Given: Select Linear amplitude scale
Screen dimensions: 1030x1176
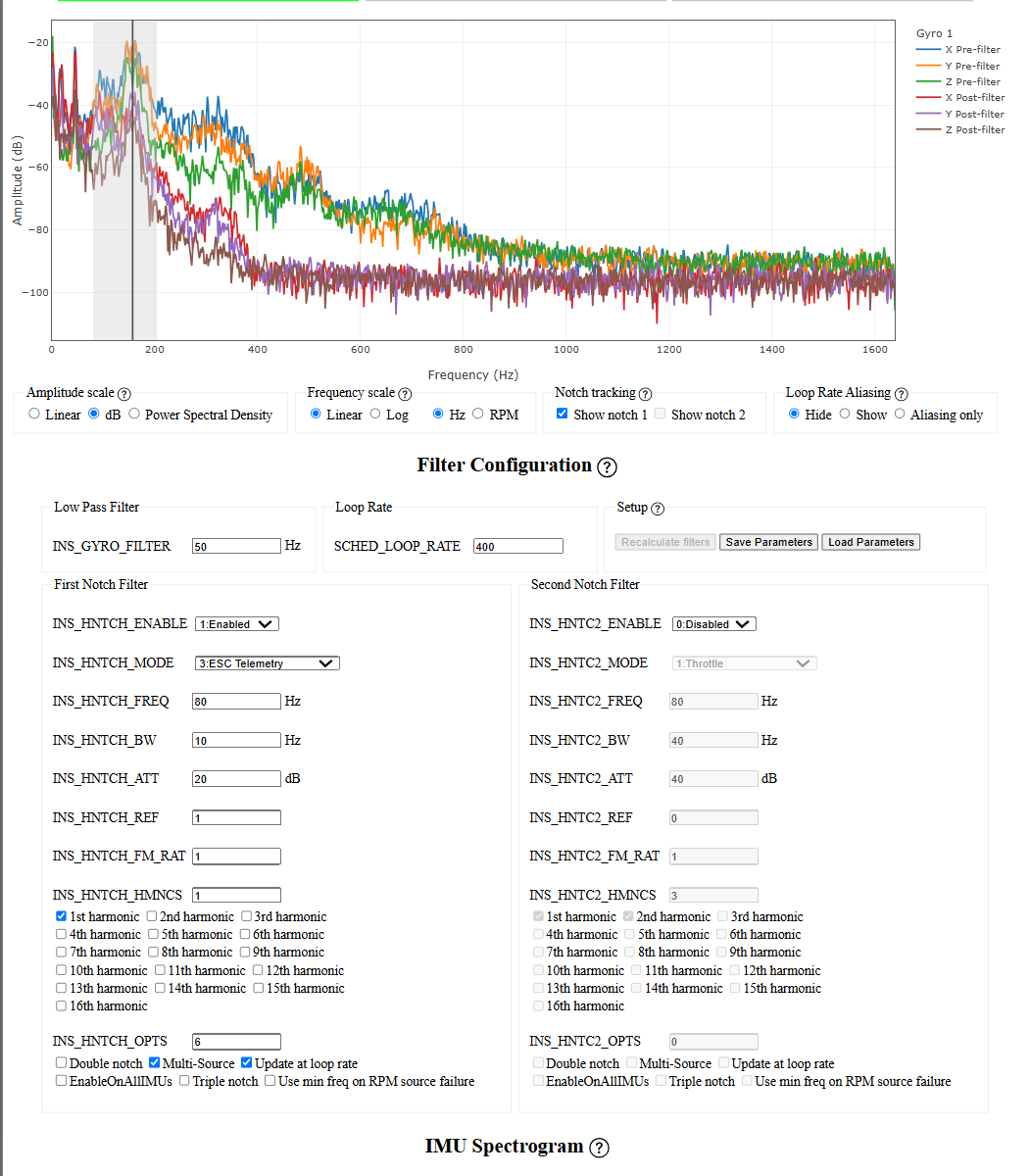Looking at the screenshot, I should (34, 414).
